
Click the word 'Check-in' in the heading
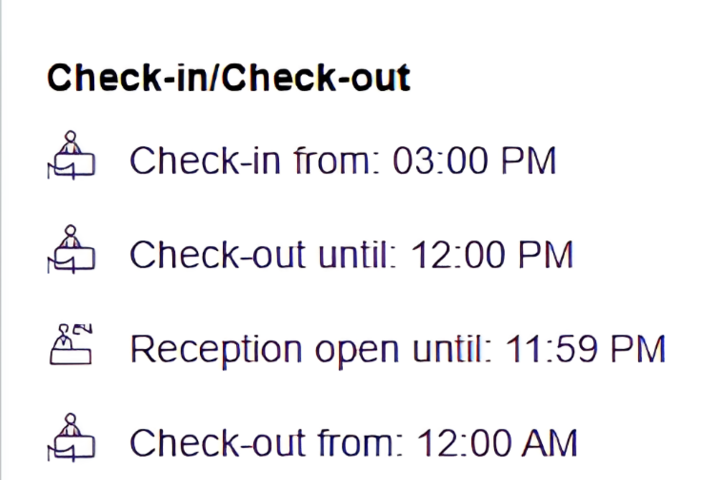coord(125,78)
